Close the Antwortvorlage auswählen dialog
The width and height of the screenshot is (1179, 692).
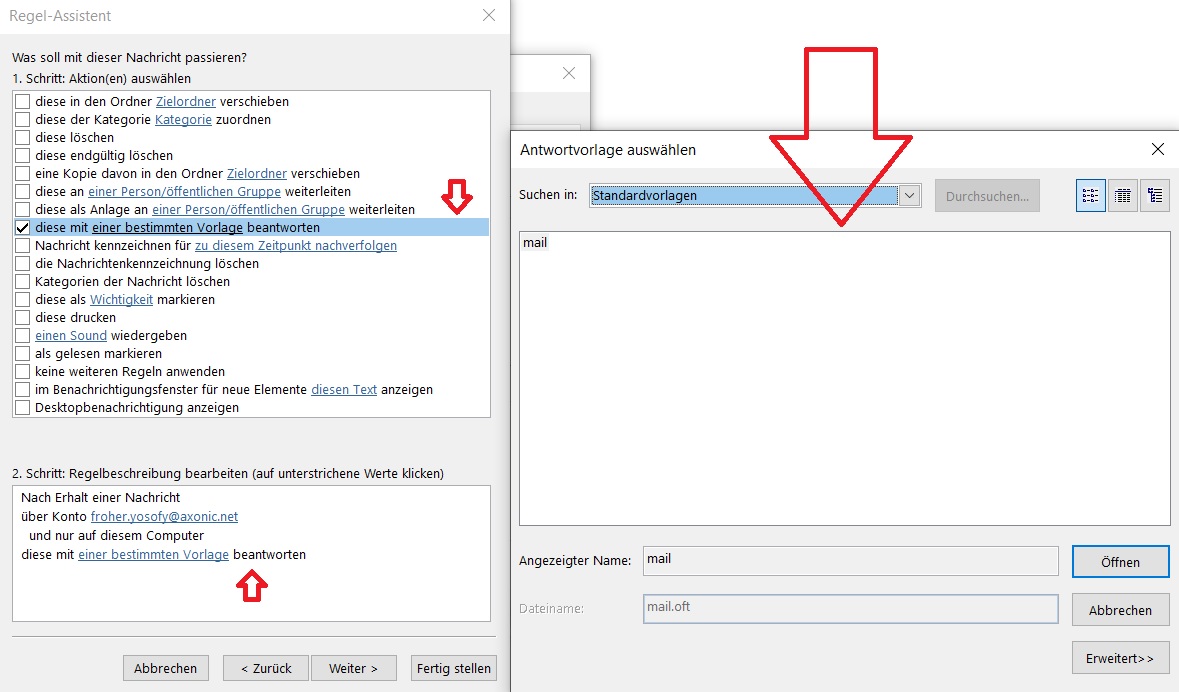[1158, 149]
